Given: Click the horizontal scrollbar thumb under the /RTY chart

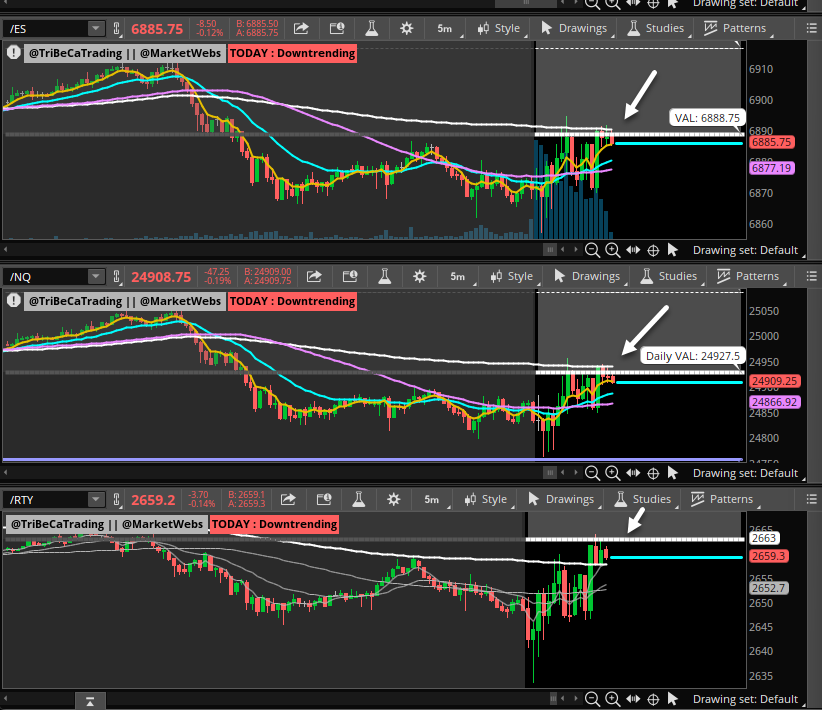Looking at the screenshot, I should [553, 698].
